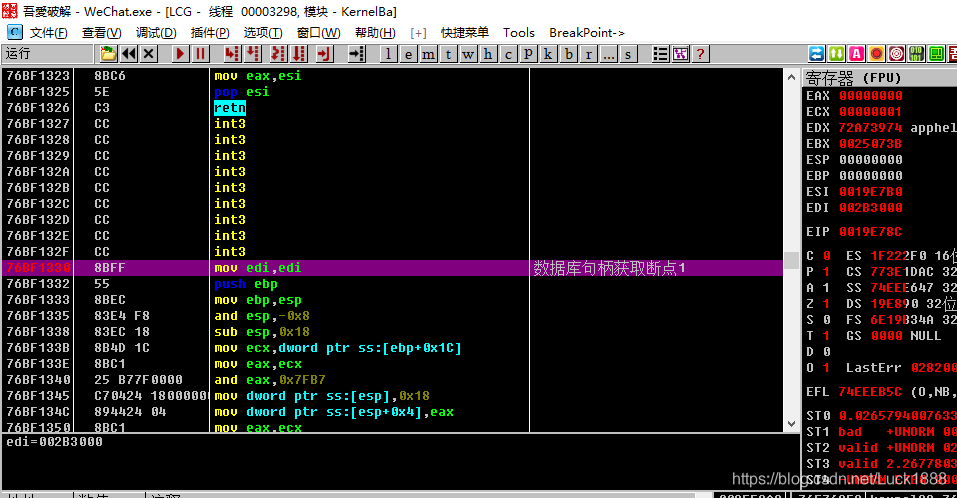Open Memory map with 'm' button
This screenshot has height=498, width=957.
click(x=428, y=54)
